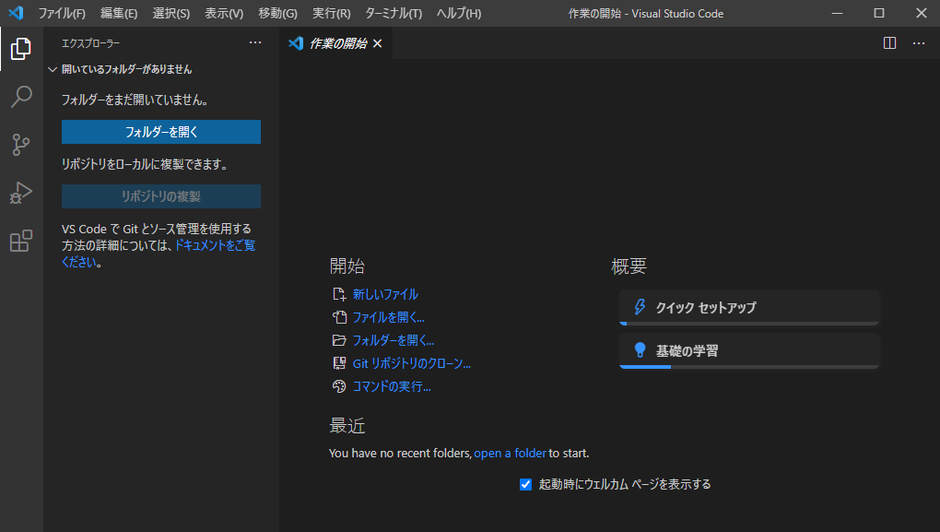Open the 選択(S) menu
The image size is (940, 532).
[171, 13]
